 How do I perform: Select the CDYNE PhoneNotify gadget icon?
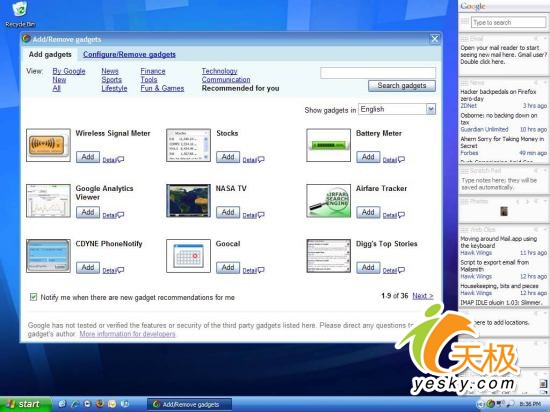[x=48, y=256]
